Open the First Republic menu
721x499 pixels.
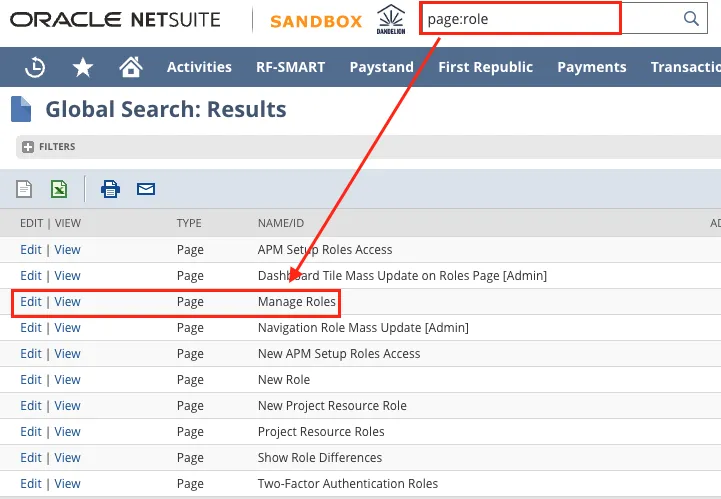pyautogui.click(x=485, y=67)
